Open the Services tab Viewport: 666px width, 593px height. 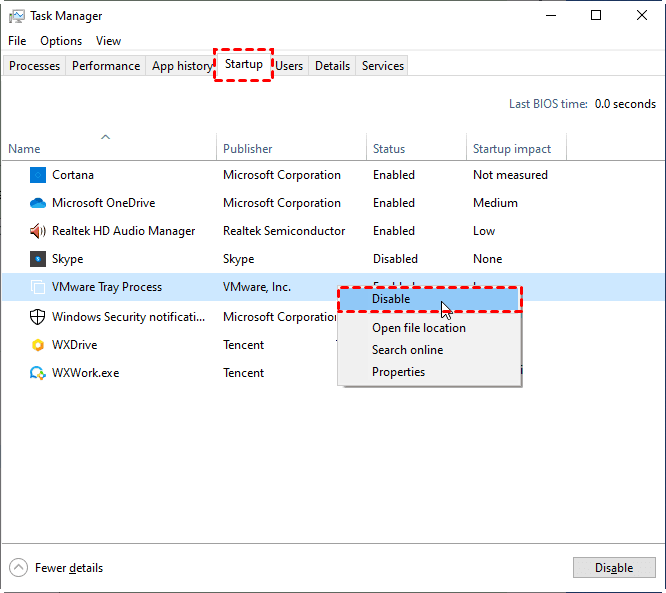383,66
